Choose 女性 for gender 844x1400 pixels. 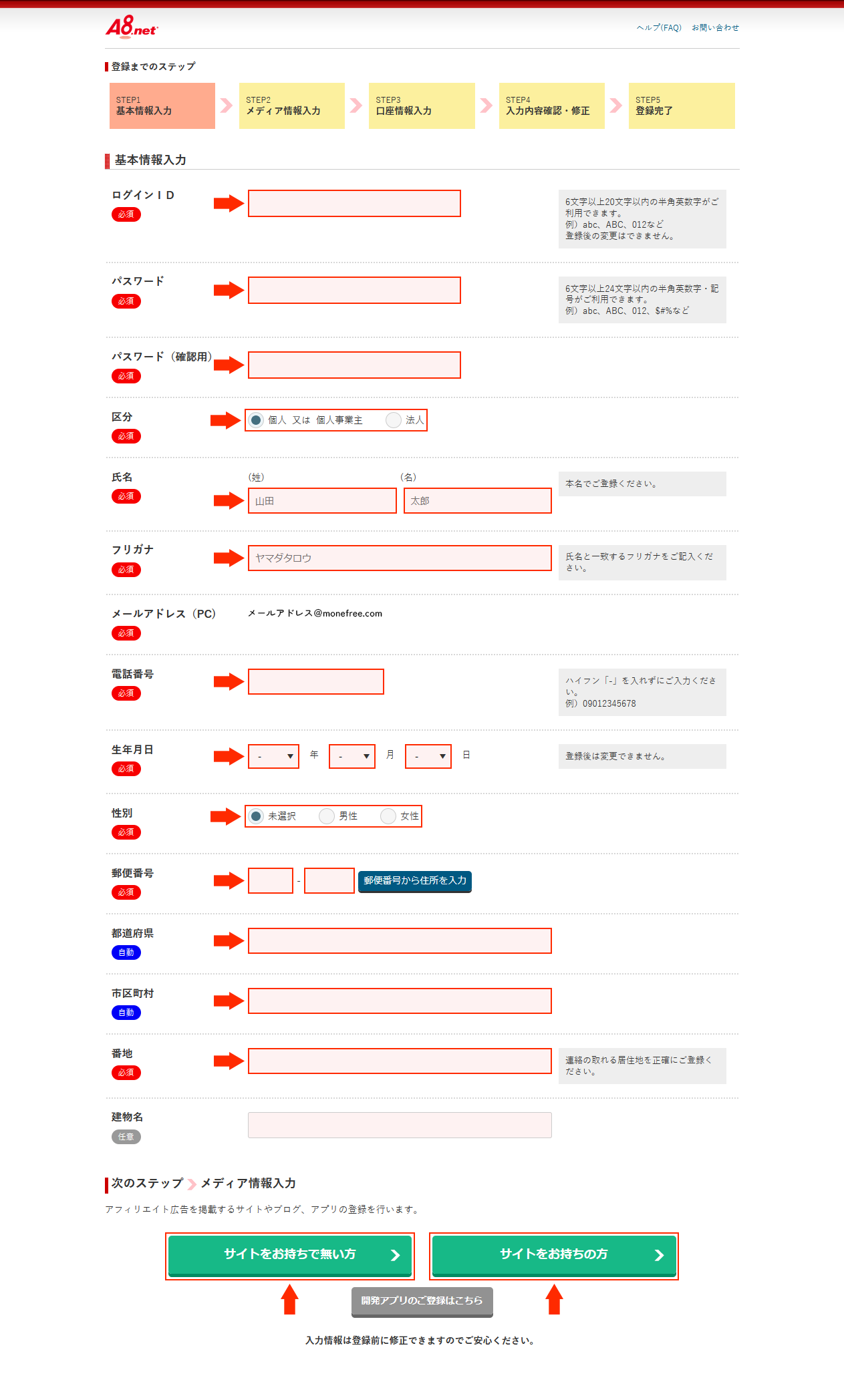(x=388, y=816)
